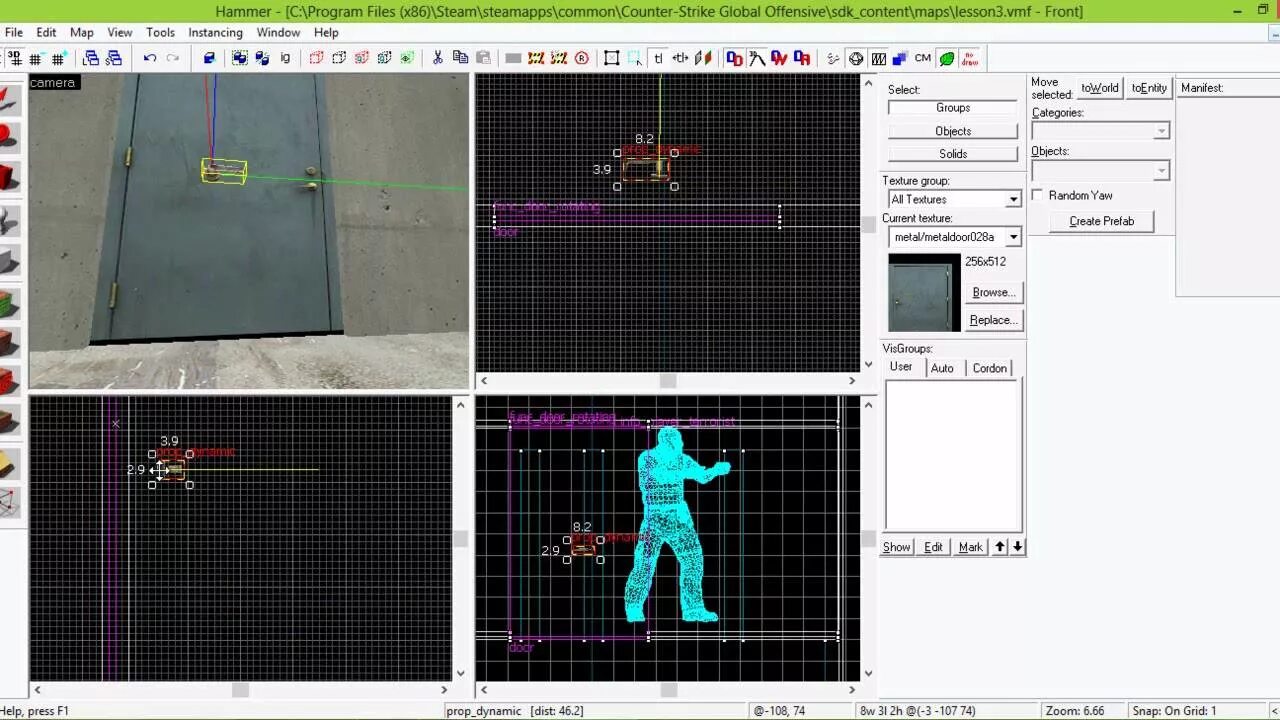Switch to the Auto tab in VisGroups

(x=942, y=368)
